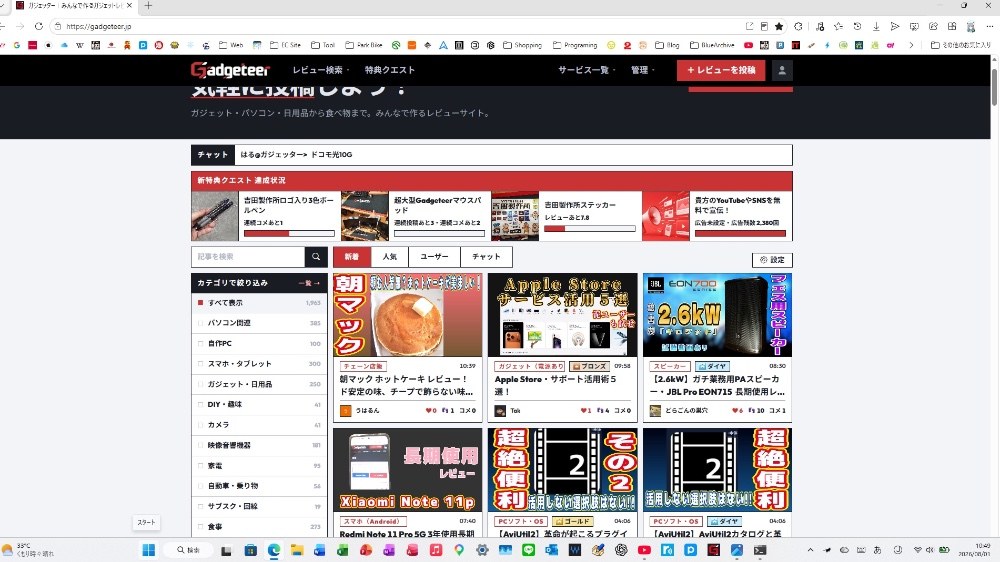Viewport: 1000px width, 562px height.
Task: Open the 吉田製作所ステッカー quest item
Action: pyautogui.click(x=567, y=216)
